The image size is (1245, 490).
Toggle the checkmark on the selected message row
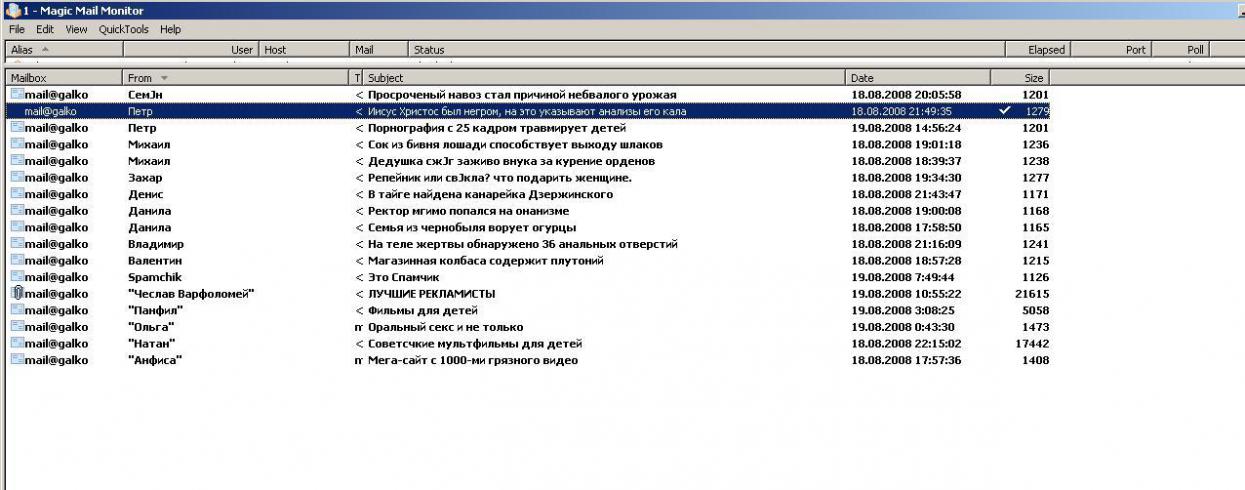point(1004,111)
